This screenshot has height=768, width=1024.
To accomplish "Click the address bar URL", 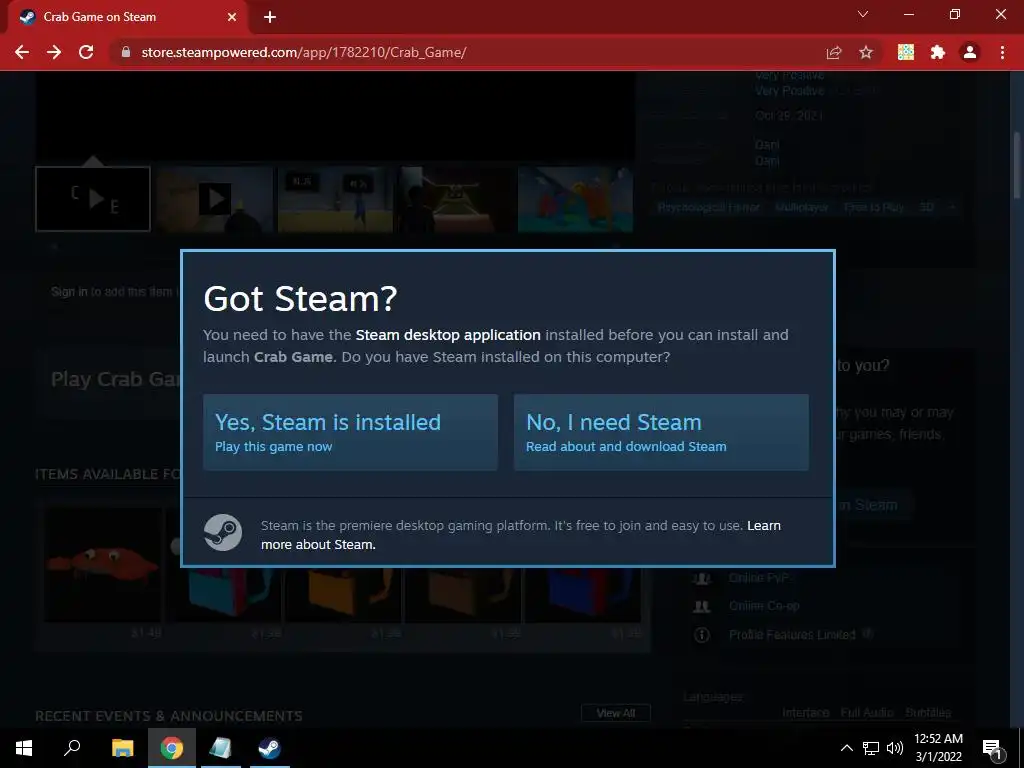I will click(304, 52).
